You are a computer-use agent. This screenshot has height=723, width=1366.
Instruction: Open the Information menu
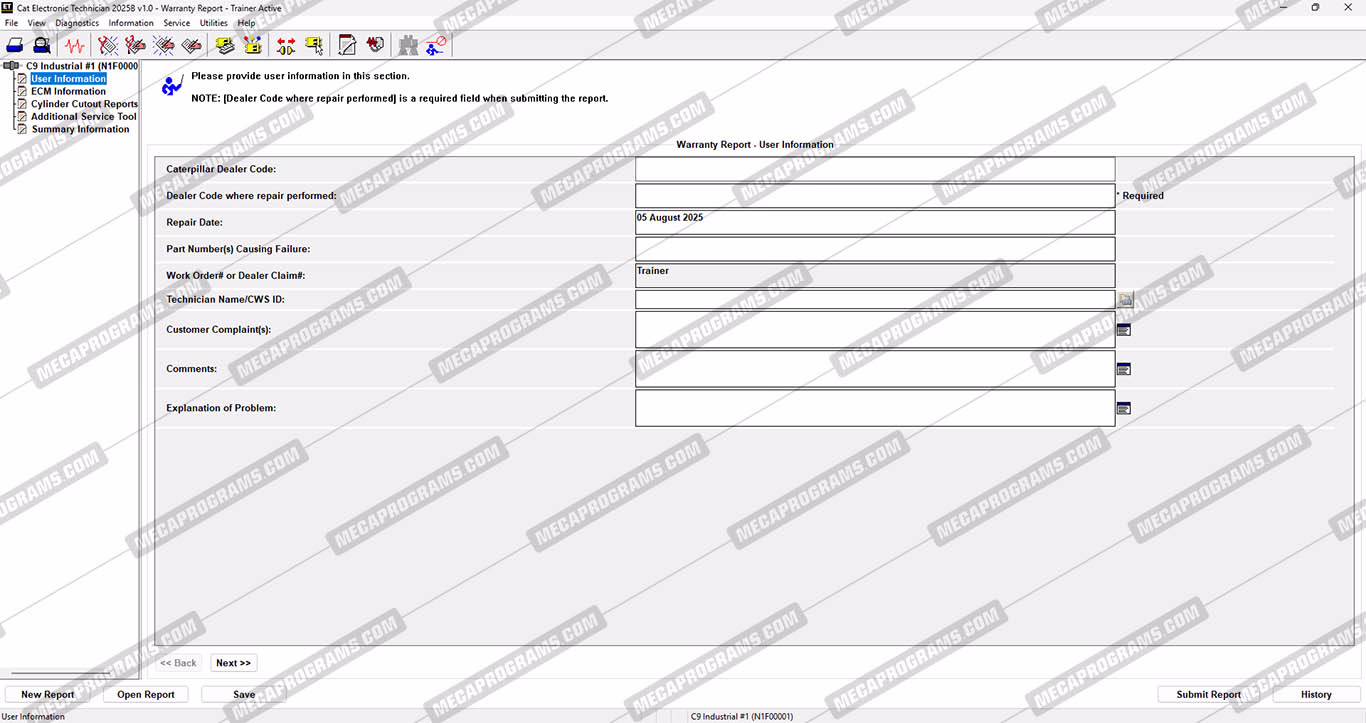click(131, 23)
